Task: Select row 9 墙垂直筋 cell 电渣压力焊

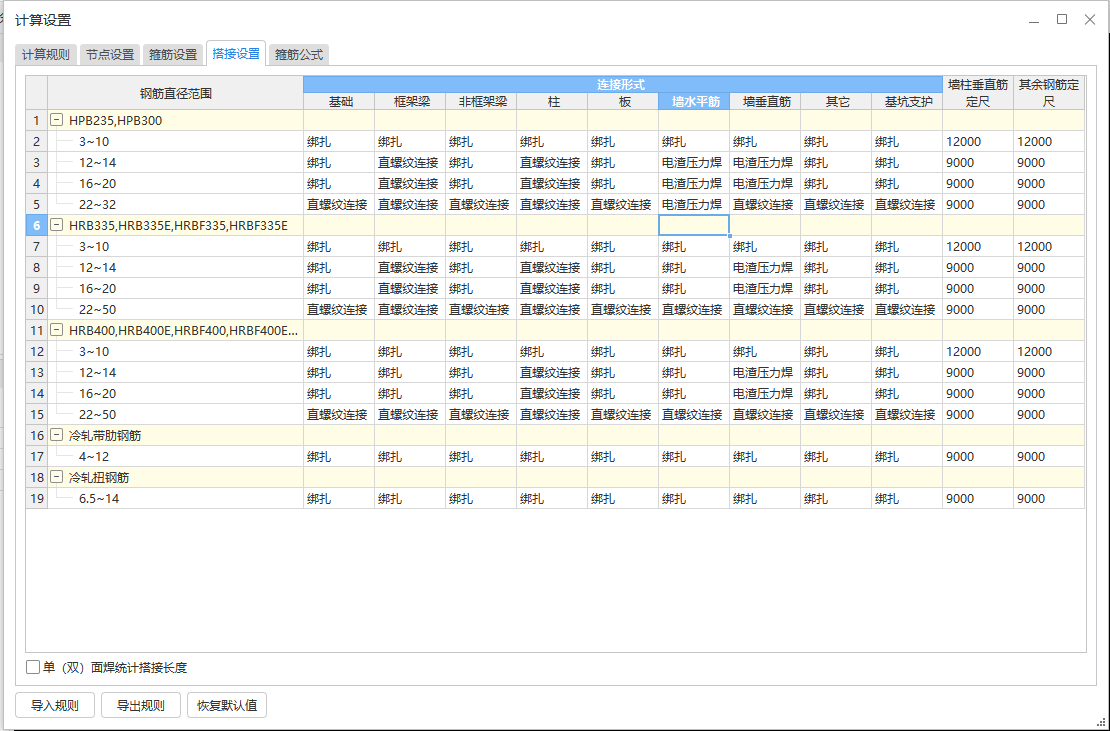Action: coord(765,289)
